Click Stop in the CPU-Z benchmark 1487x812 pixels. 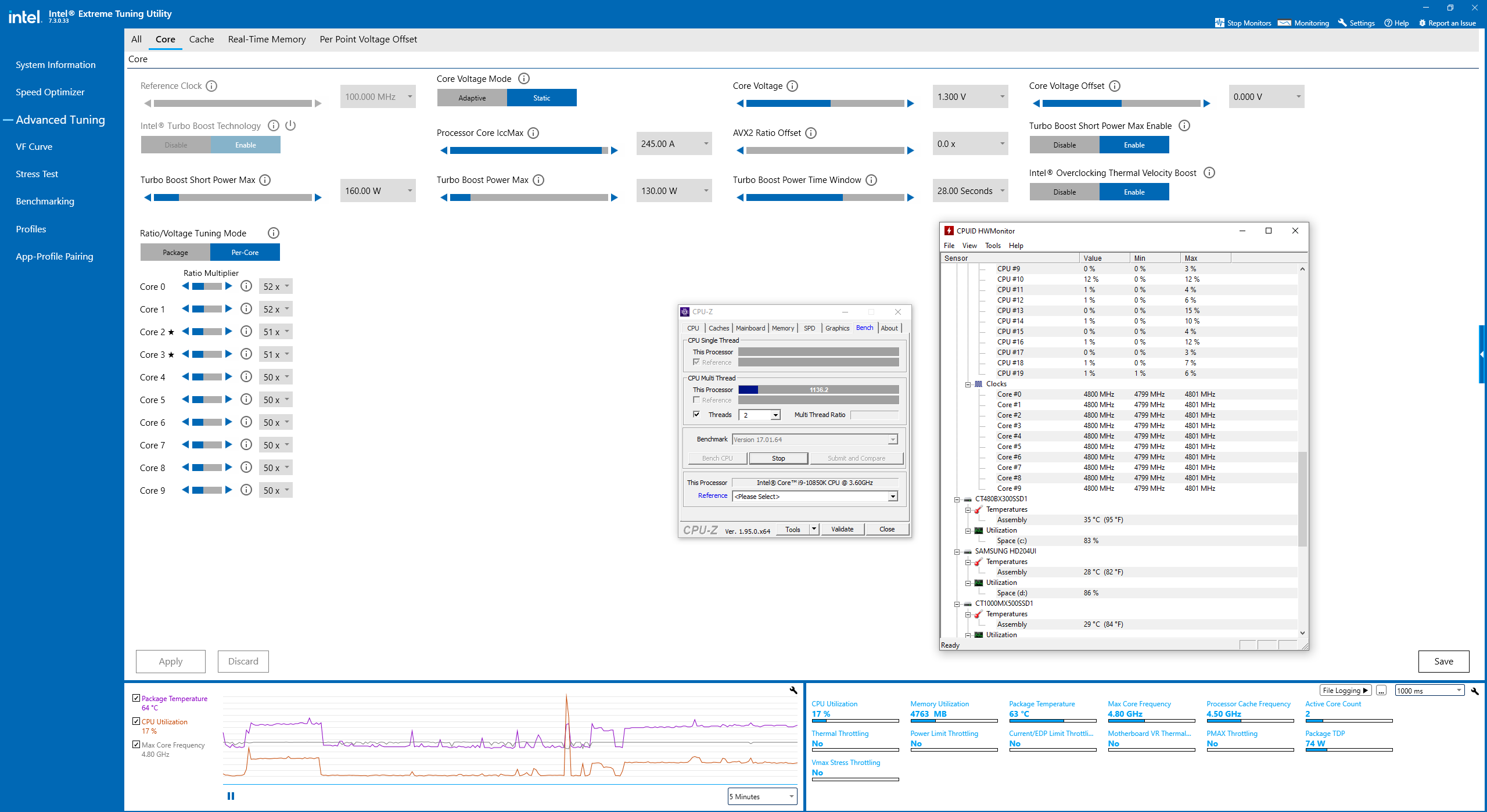[x=778, y=458]
